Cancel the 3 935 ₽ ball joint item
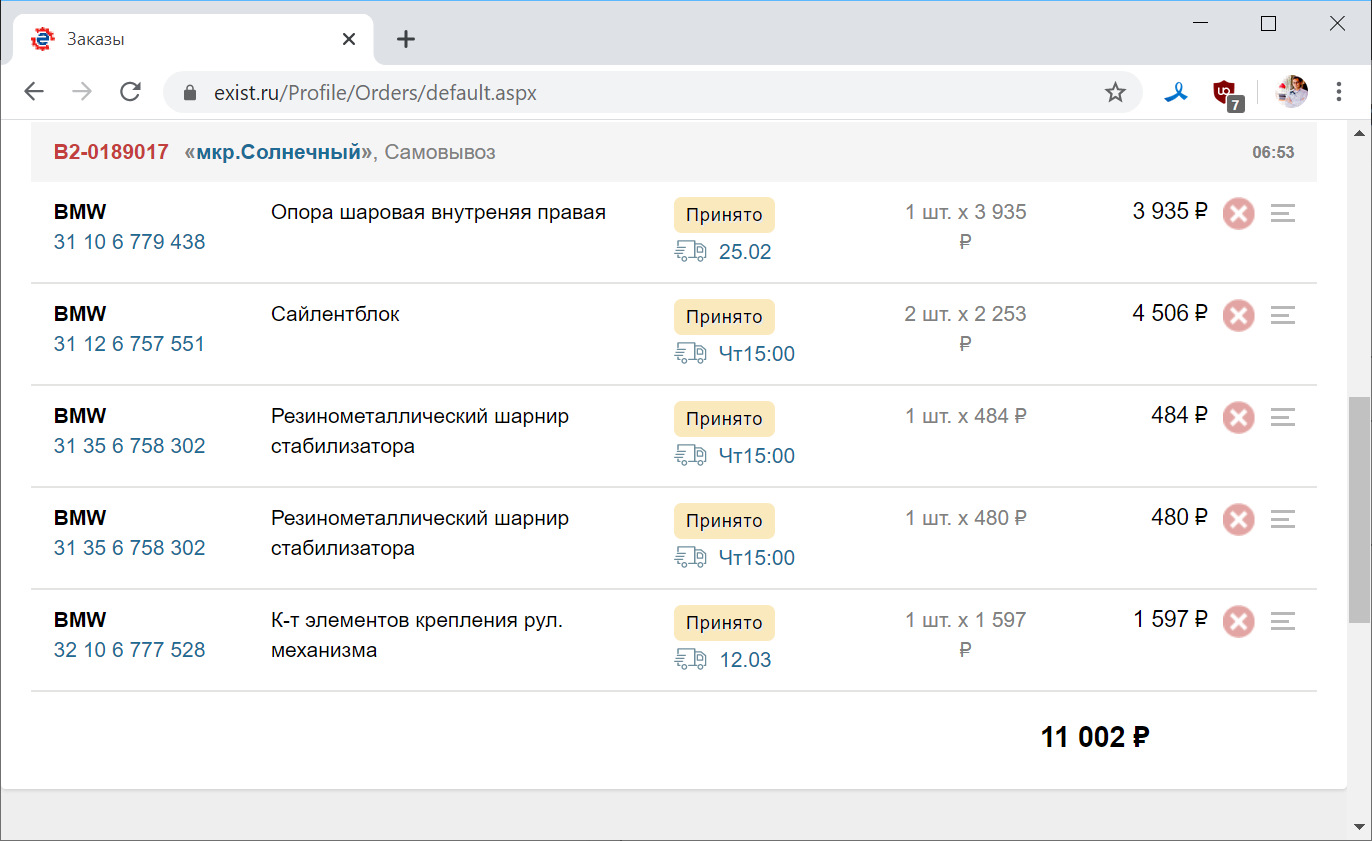 [x=1238, y=214]
